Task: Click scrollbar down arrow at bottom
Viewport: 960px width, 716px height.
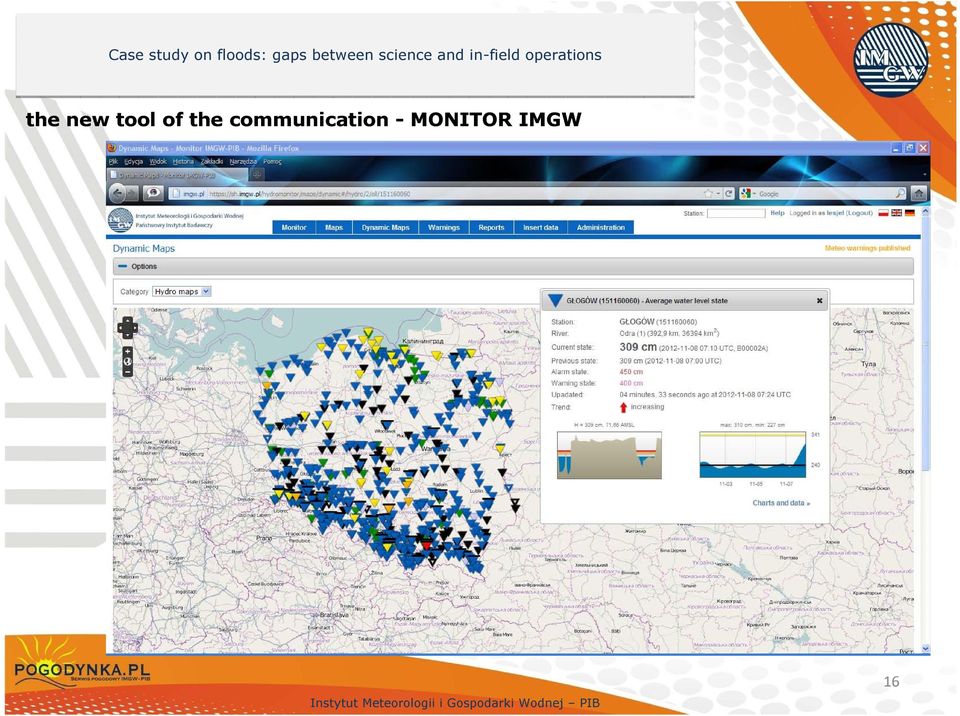Action: (x=925, y=649)
